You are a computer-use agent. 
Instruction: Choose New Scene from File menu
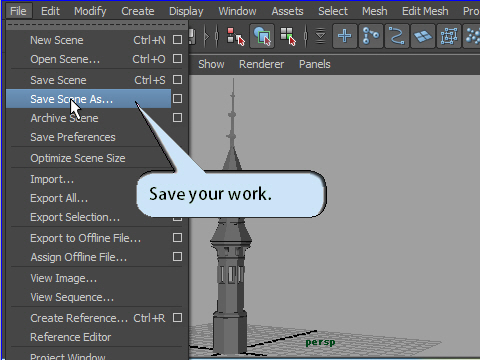(x=89, y=40)
